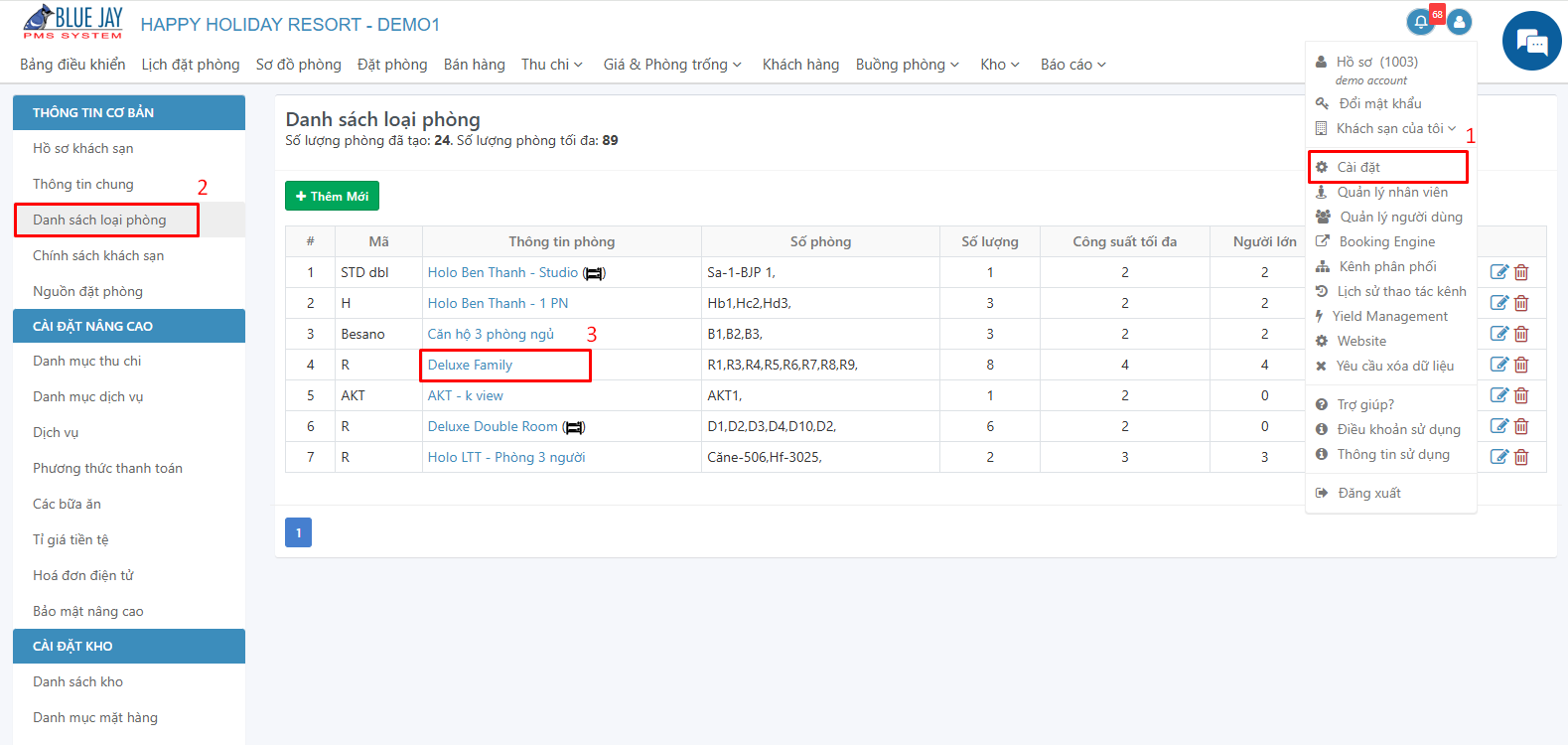Open Lịch đặt phòng menu

191,65
